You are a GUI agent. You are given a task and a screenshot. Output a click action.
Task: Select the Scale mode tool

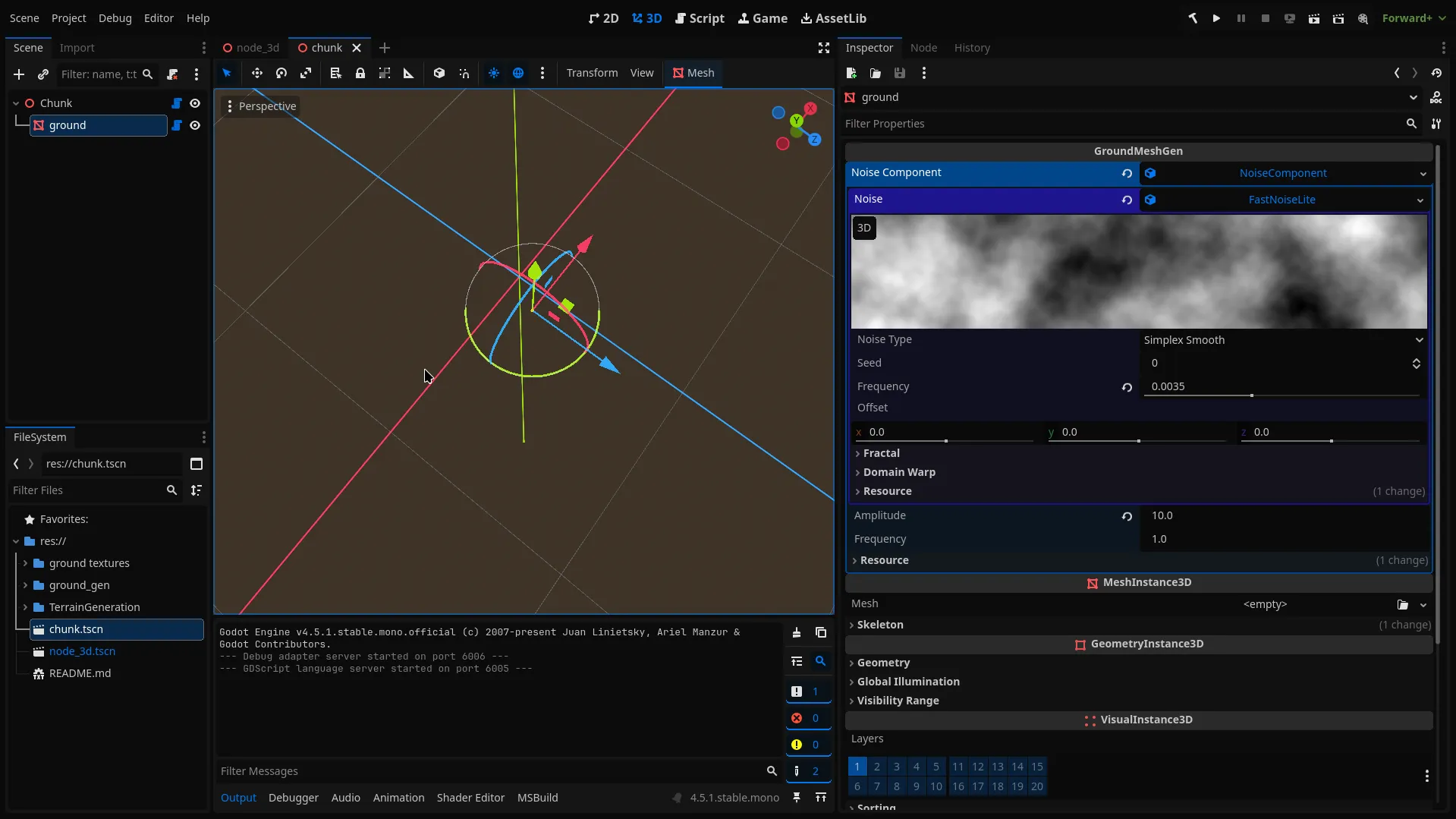[x=306, y=73]
